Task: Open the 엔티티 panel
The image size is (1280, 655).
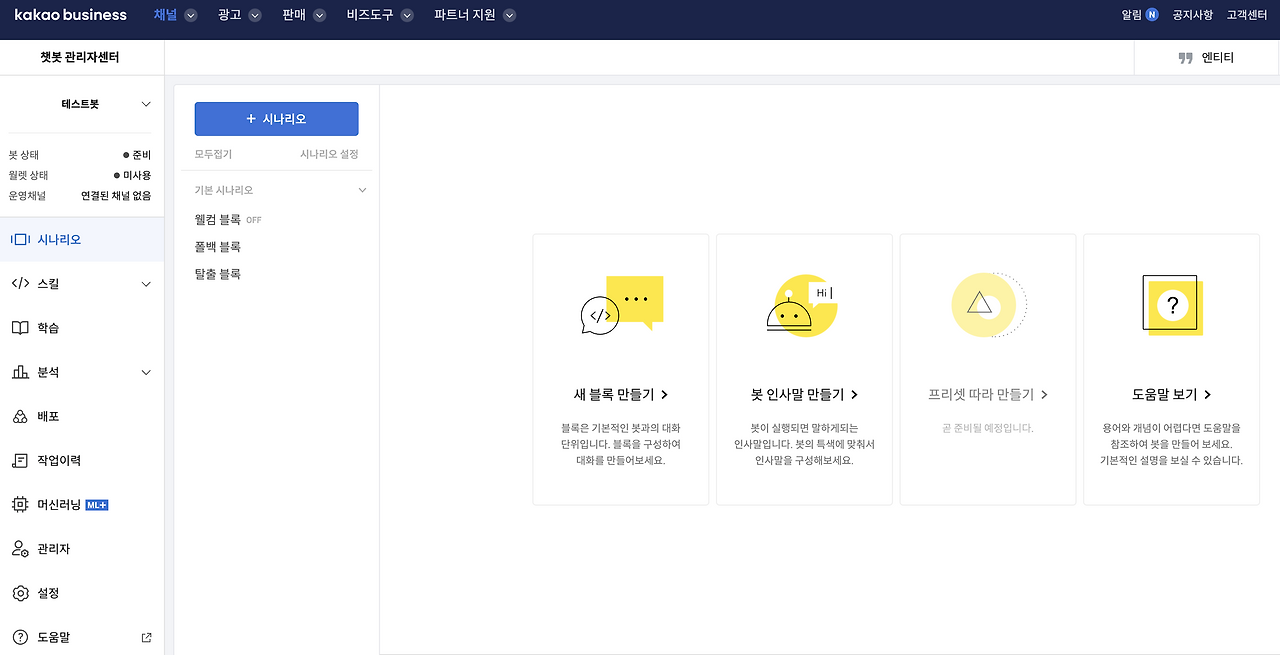Action: 1204,59
